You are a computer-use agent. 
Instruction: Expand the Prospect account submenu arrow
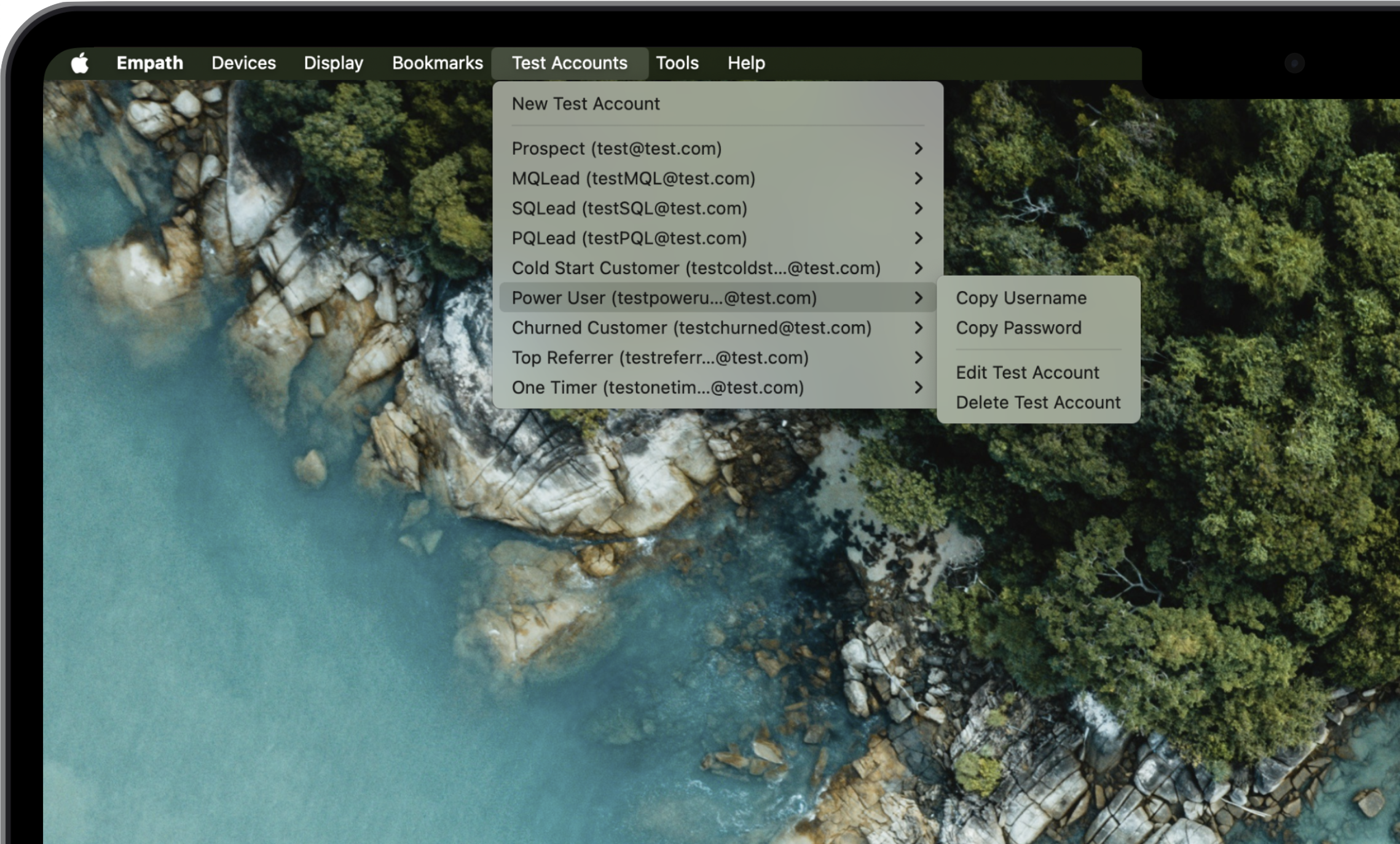[918, 149]
